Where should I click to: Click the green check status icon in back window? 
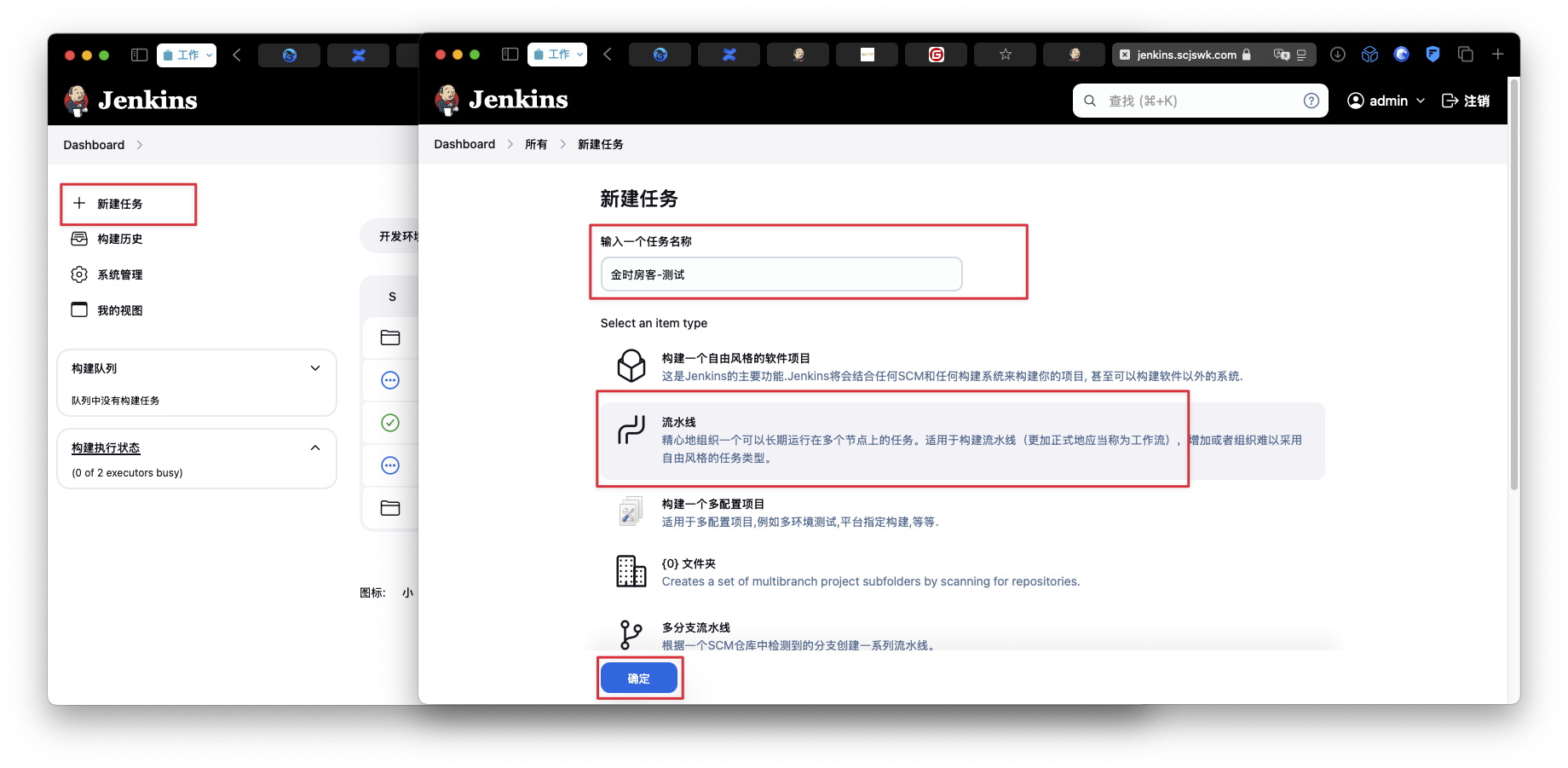tap(390, 423)
